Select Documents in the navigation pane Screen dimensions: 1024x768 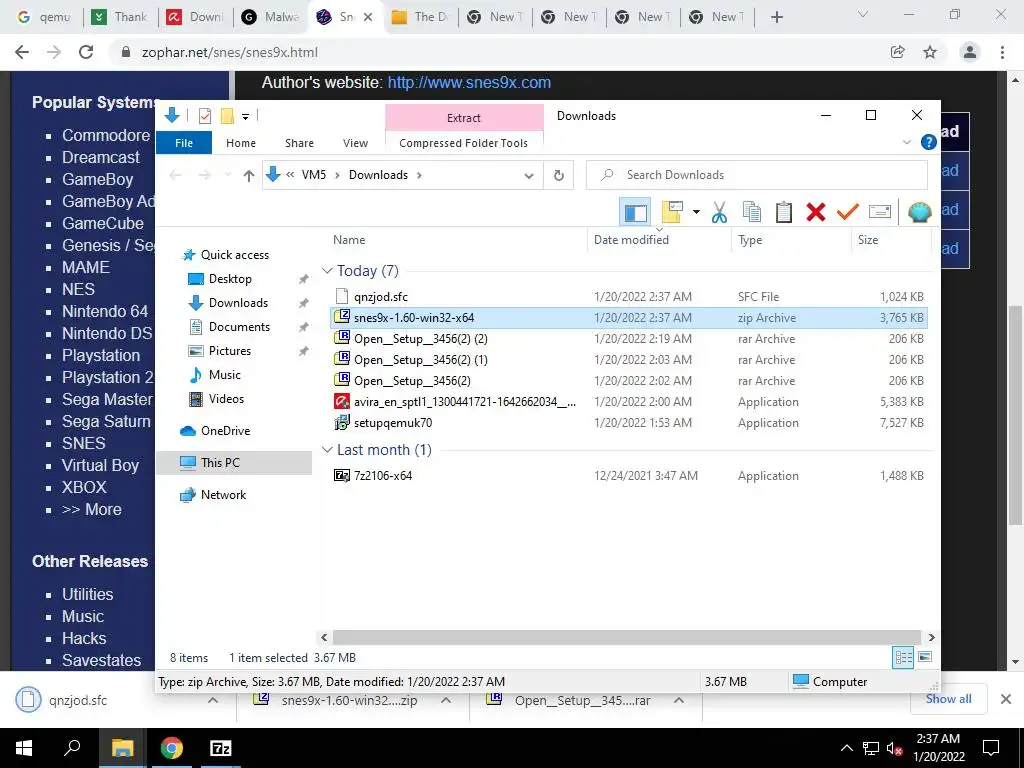click(239, 327)
